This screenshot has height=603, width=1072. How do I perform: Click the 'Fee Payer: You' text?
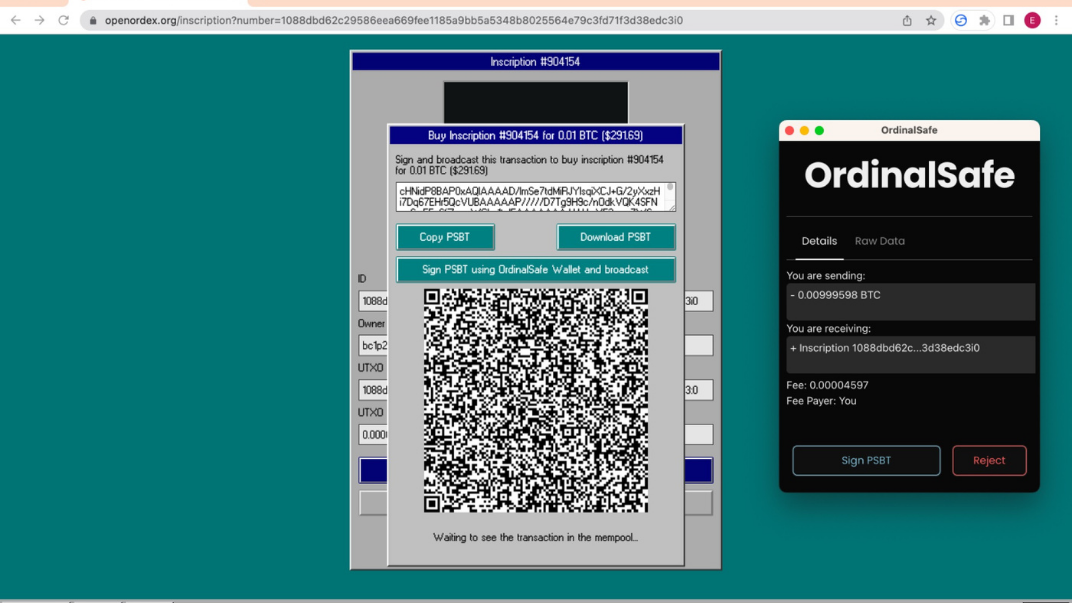[821, 401]
